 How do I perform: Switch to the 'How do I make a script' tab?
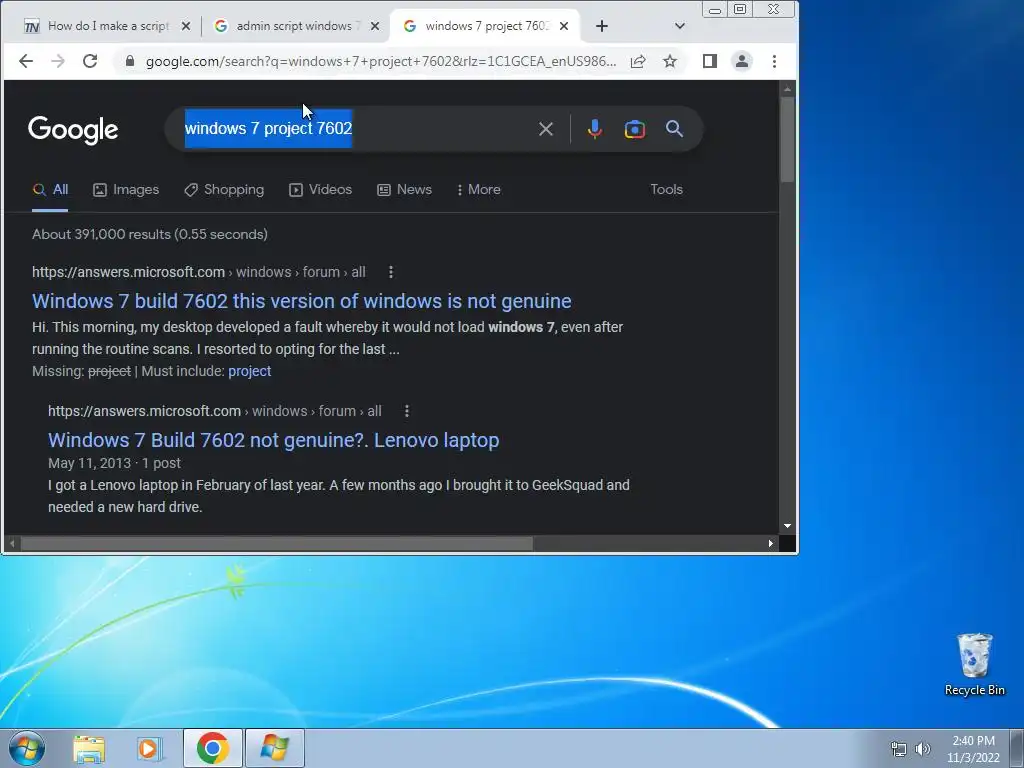tap(108, 26)
